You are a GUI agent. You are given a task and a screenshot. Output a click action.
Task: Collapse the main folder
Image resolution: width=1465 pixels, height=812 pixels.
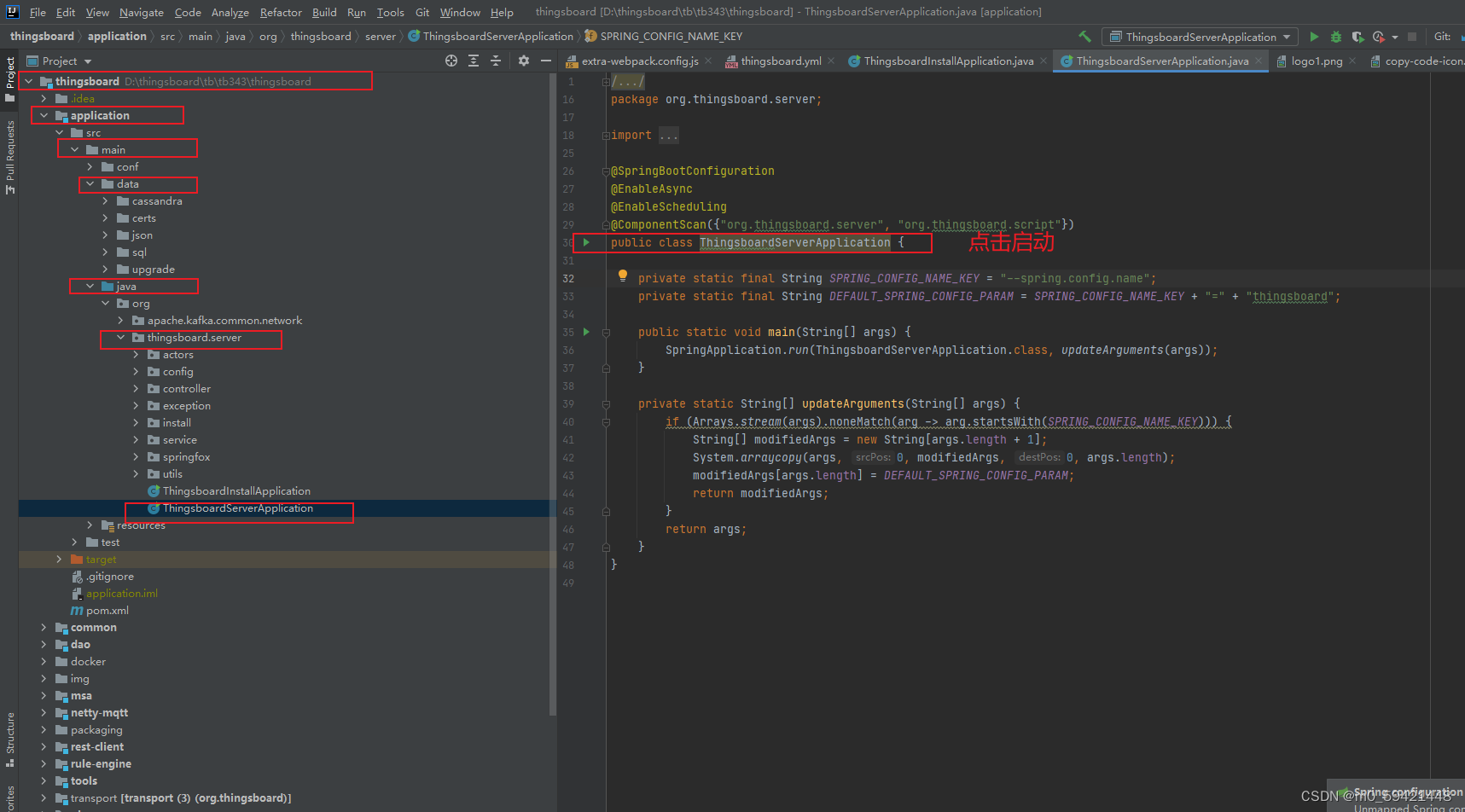[x=74, y=149]
